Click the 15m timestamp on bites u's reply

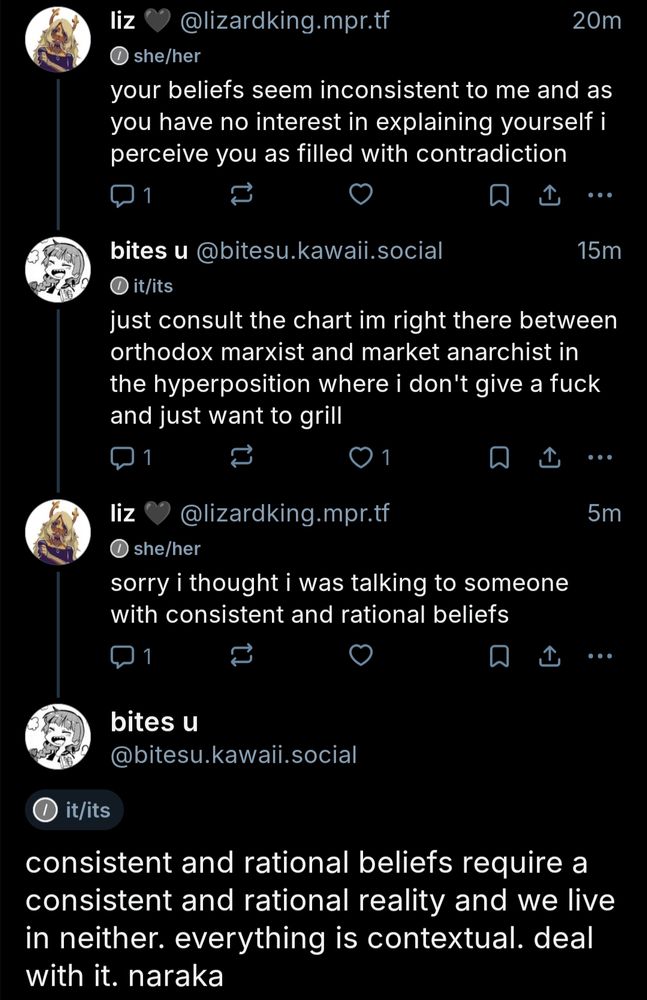pos(600,251)
